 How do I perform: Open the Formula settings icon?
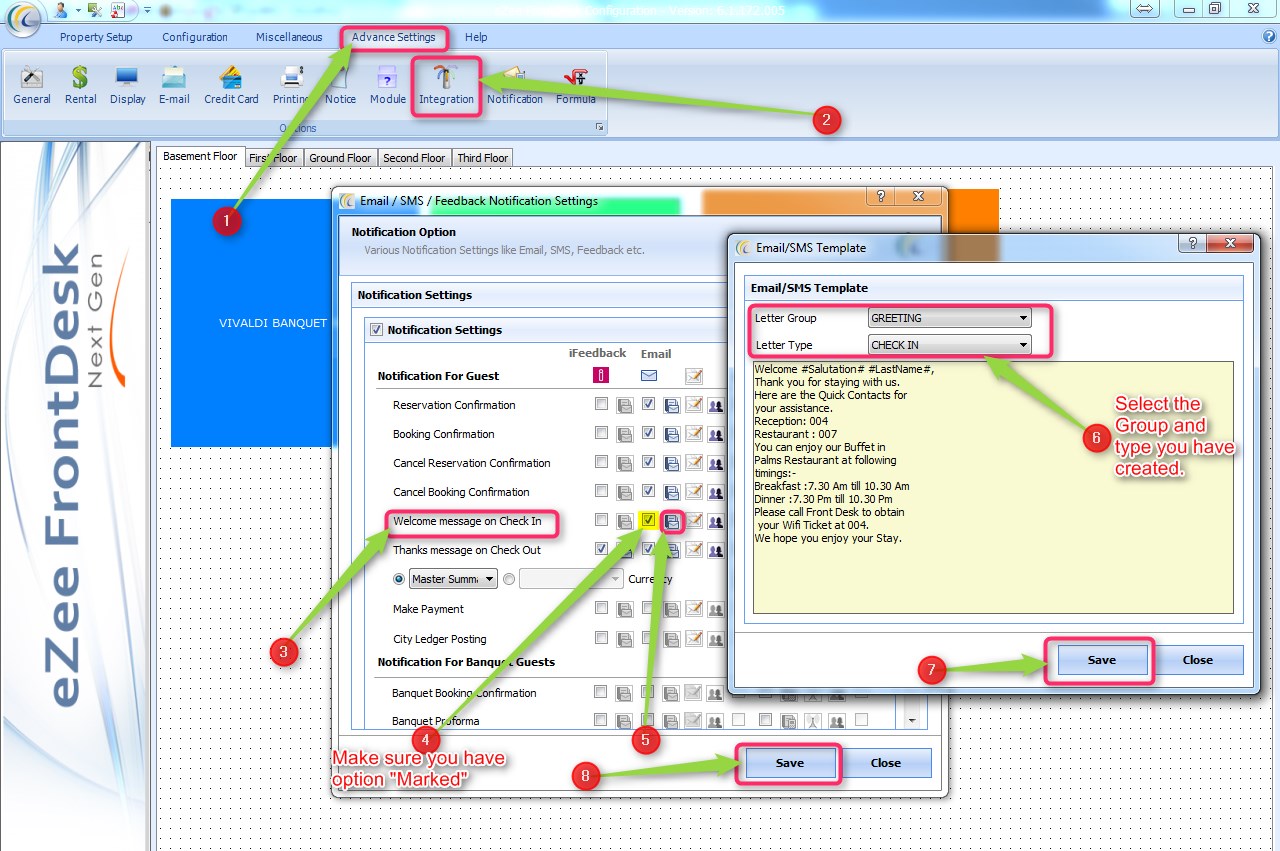[575, 85]
